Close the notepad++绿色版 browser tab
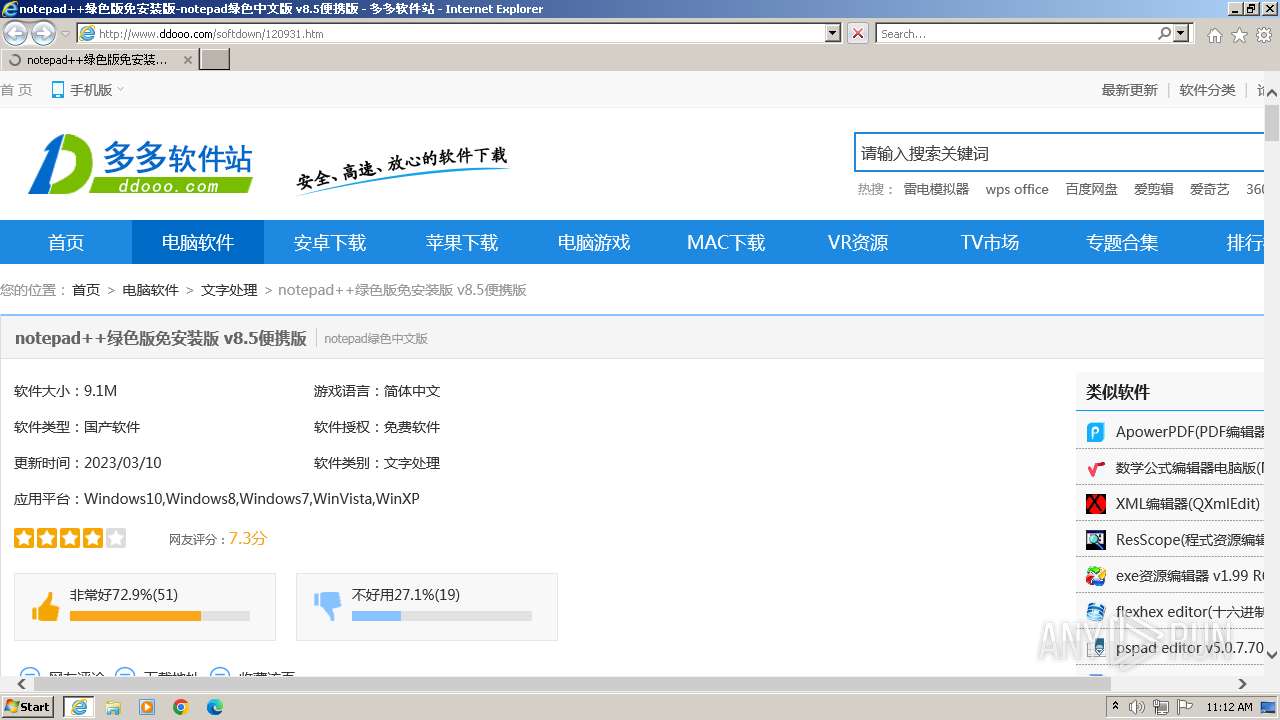Screen dimensions: 1280x720 pyautogui.click(x=188, y=60)
